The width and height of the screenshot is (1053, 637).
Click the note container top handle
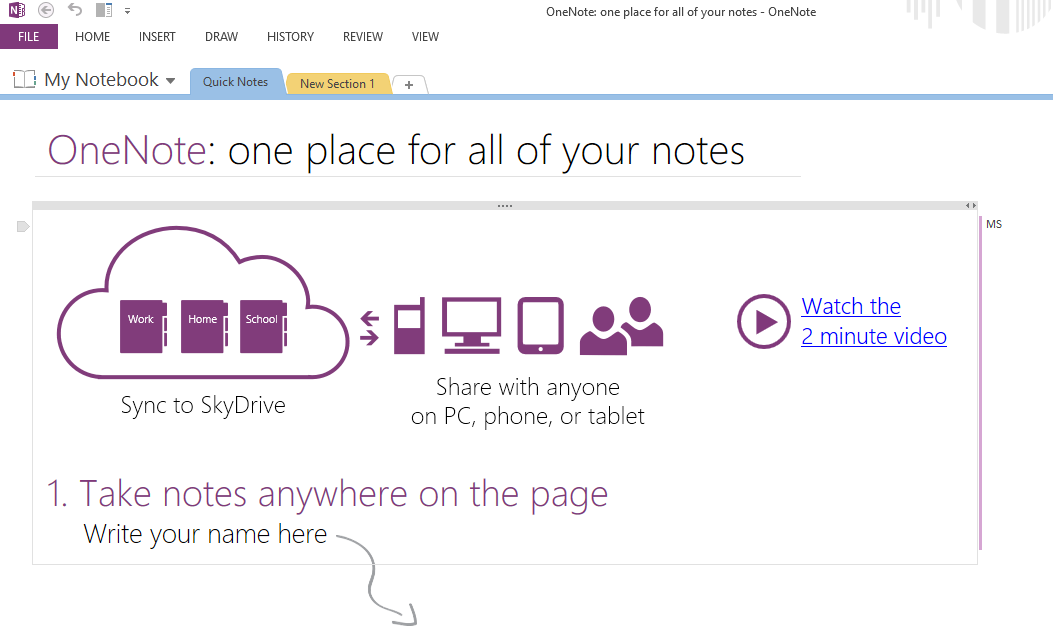(x=505, y=205)
